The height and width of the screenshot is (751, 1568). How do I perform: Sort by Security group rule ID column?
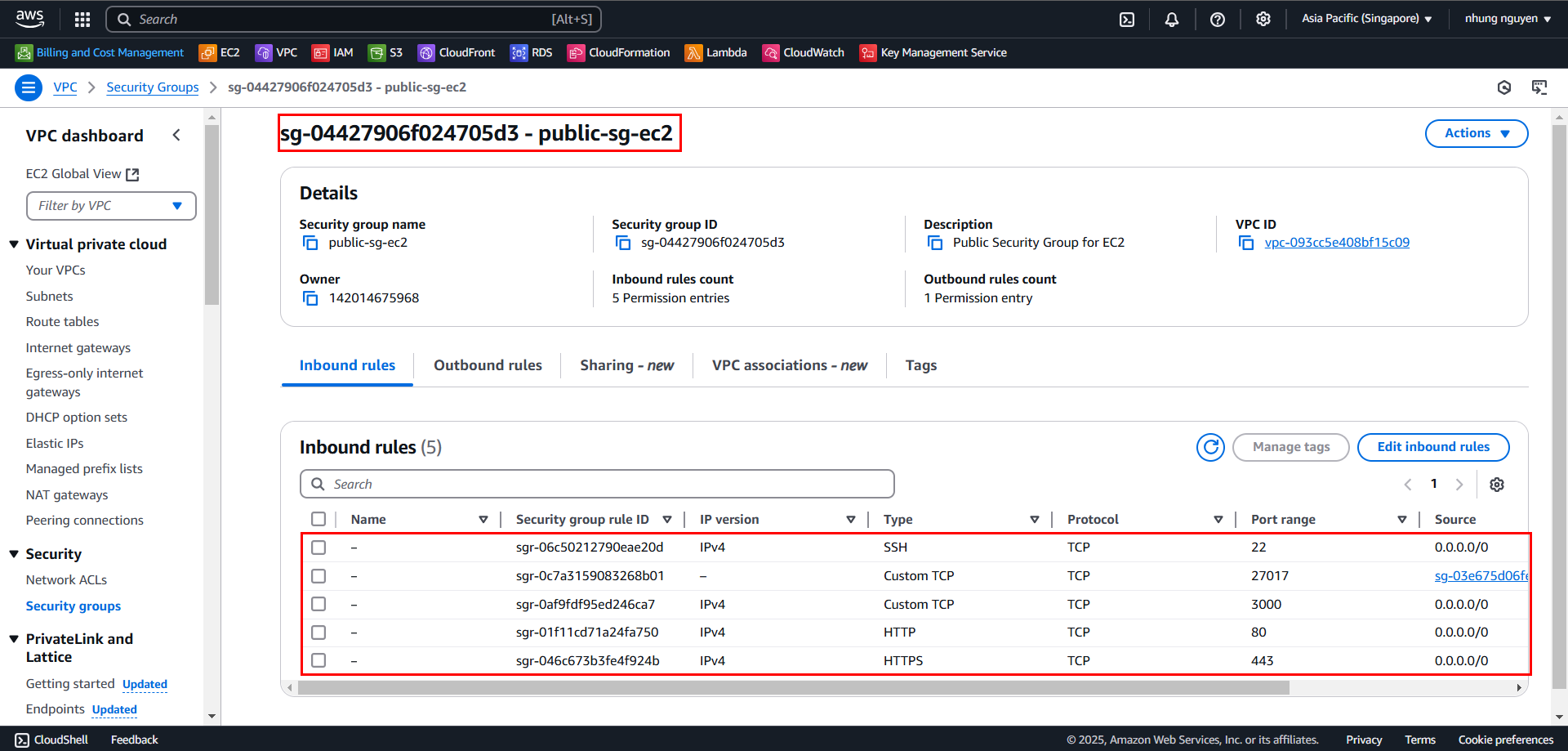click(667, 520)
